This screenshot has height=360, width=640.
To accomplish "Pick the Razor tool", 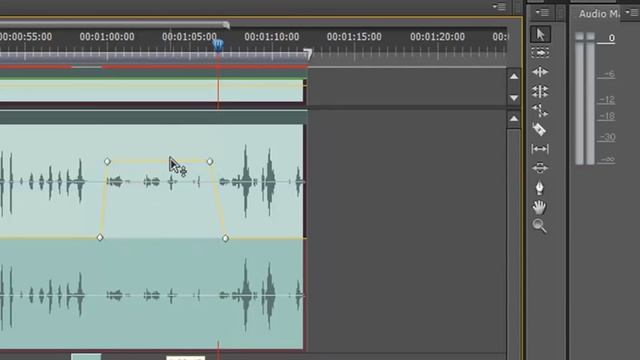I will [x=539, y=130].
